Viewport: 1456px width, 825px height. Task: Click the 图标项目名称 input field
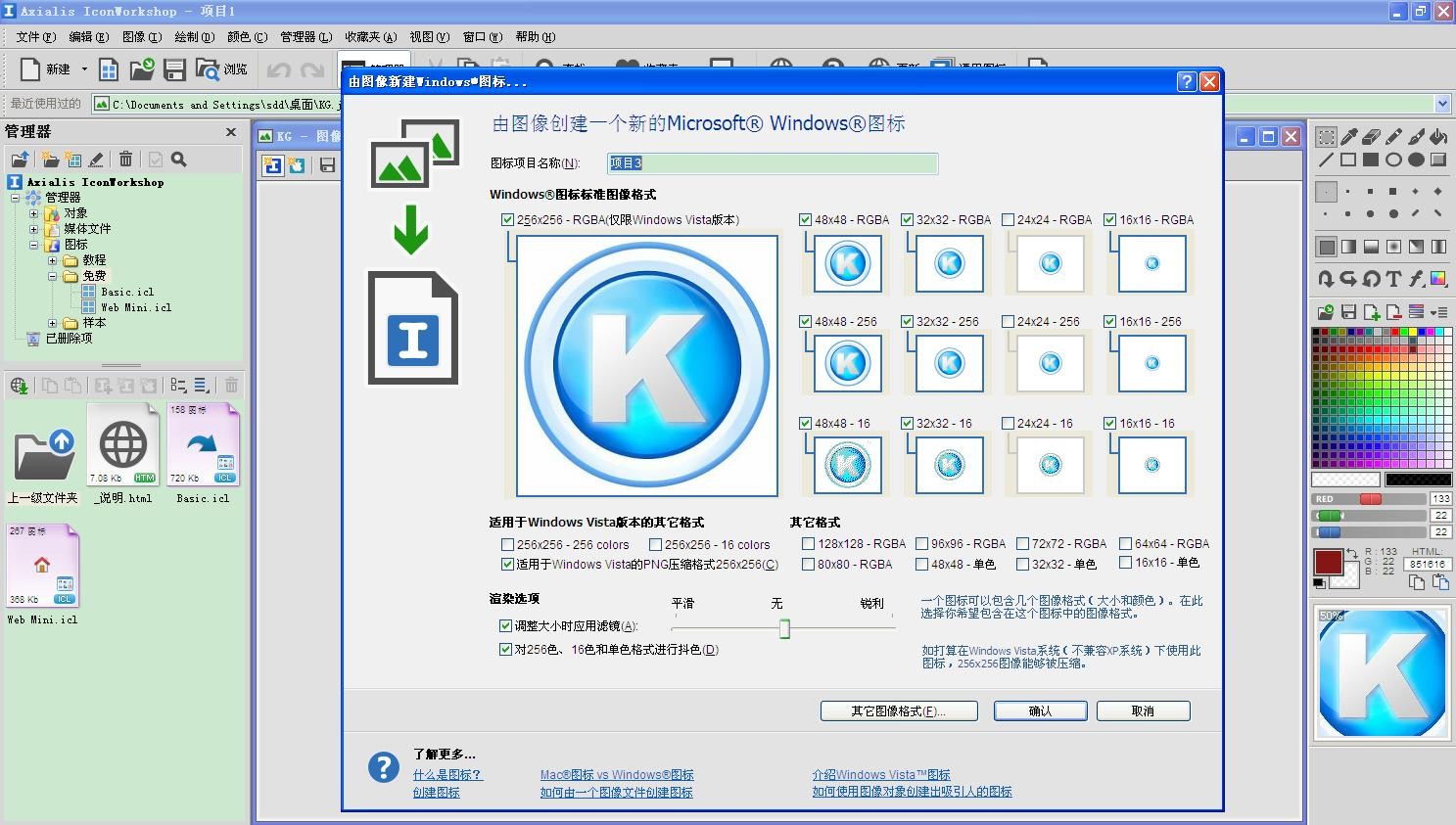(x=772, y=163)
